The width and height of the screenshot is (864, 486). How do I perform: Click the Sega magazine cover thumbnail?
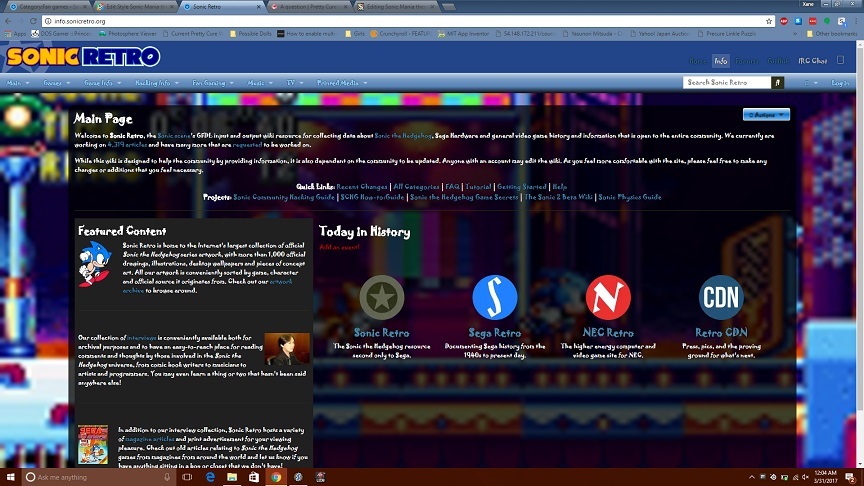pos(93,444)
